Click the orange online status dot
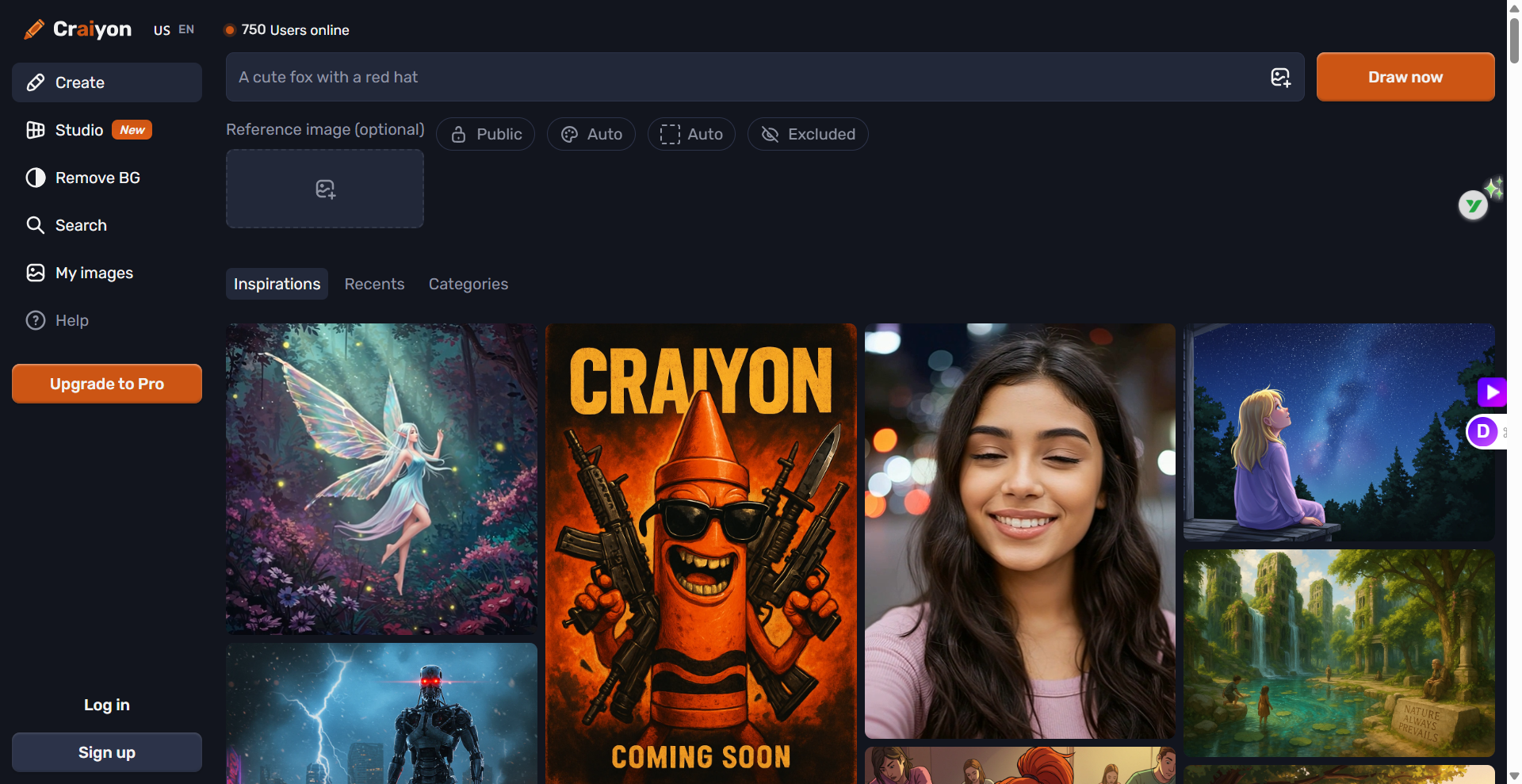The height and width of the screenshot is (784, 1522). tap(230, 30)
